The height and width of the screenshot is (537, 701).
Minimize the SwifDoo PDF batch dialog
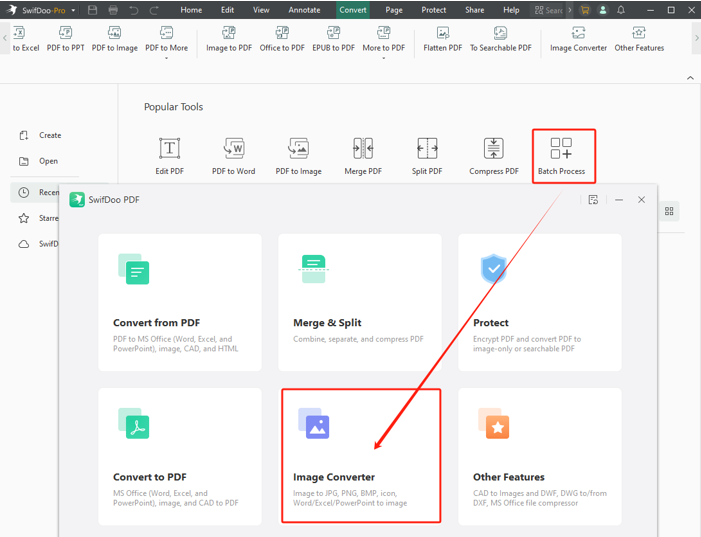coord(619,200)
